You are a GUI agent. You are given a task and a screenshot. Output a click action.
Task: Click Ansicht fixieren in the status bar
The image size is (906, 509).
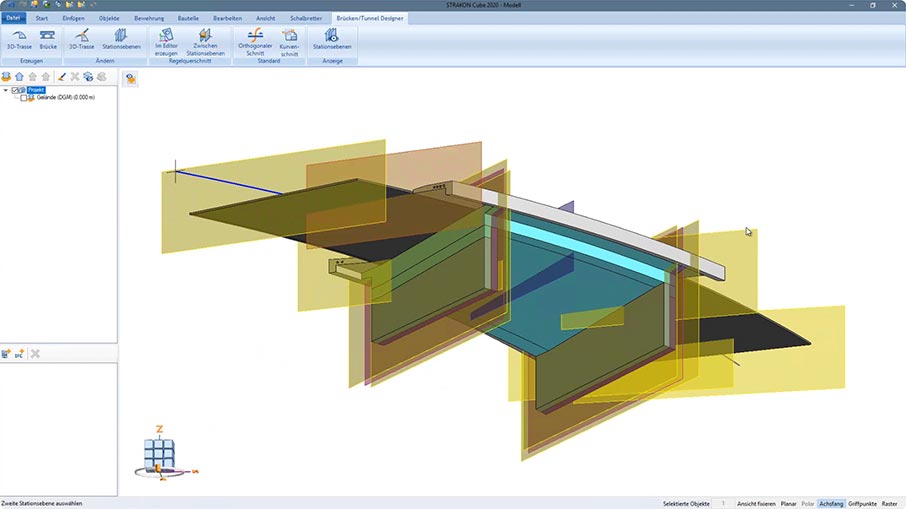756,503
